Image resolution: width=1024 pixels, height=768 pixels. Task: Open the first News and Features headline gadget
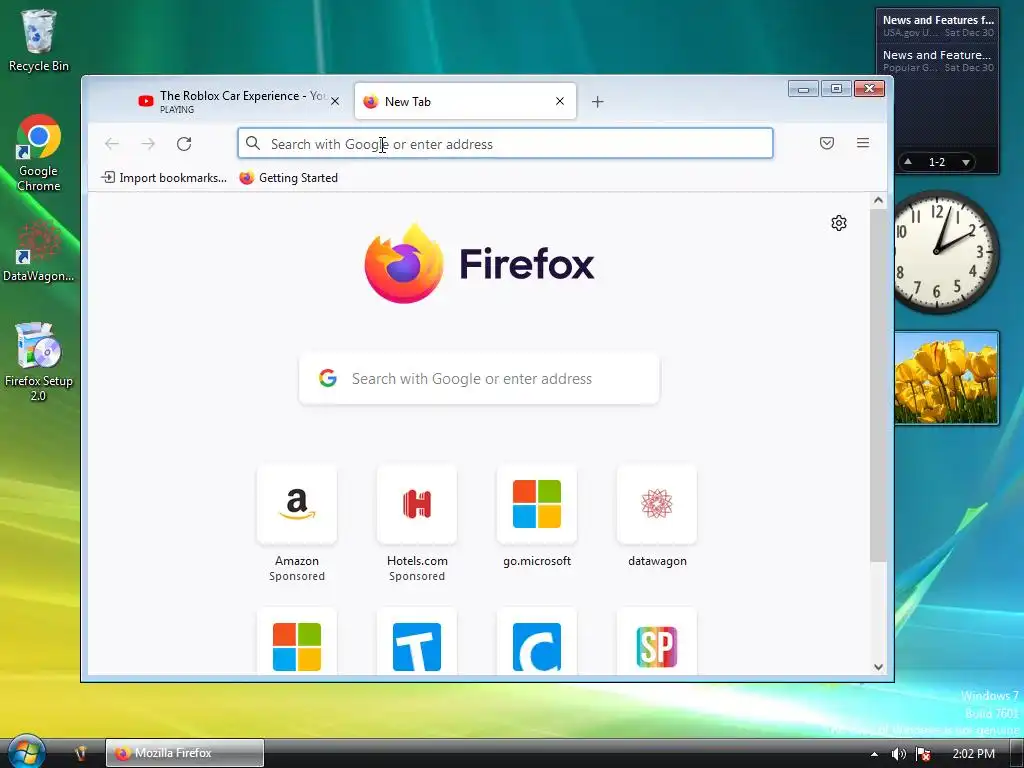(938, 25)
